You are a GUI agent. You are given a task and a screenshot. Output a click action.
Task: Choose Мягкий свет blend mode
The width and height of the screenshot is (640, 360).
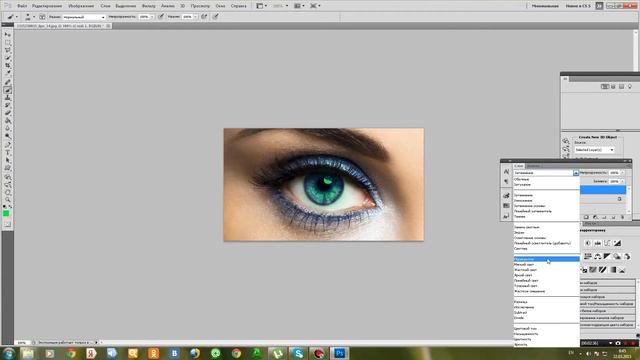546,264
